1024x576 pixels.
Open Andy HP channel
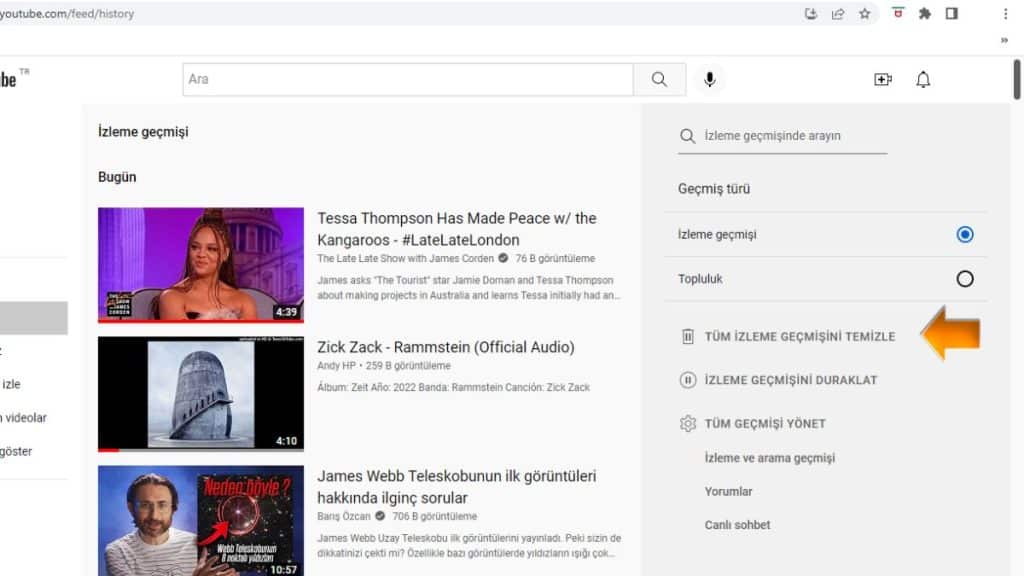tap(336, 366)
